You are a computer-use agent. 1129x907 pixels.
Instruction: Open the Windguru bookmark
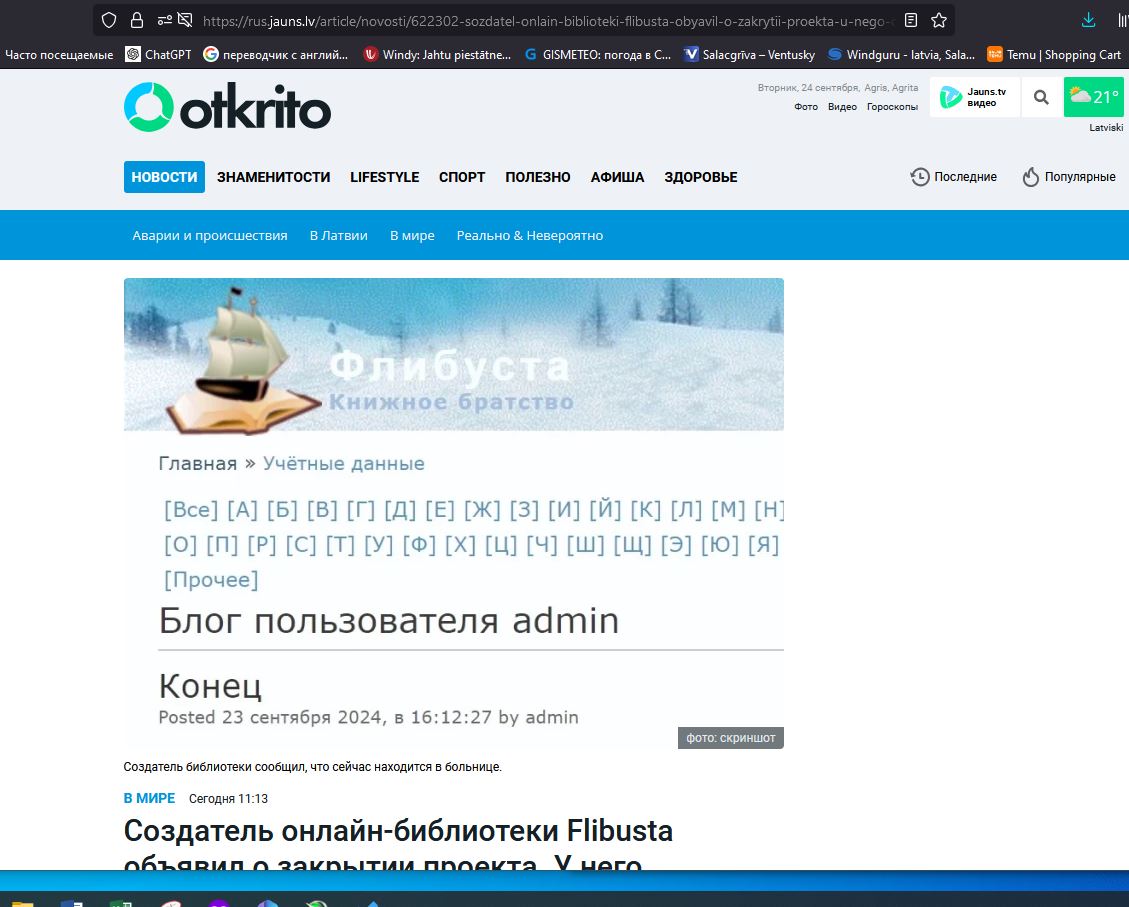pyautogui.click(x=901, y=55)
